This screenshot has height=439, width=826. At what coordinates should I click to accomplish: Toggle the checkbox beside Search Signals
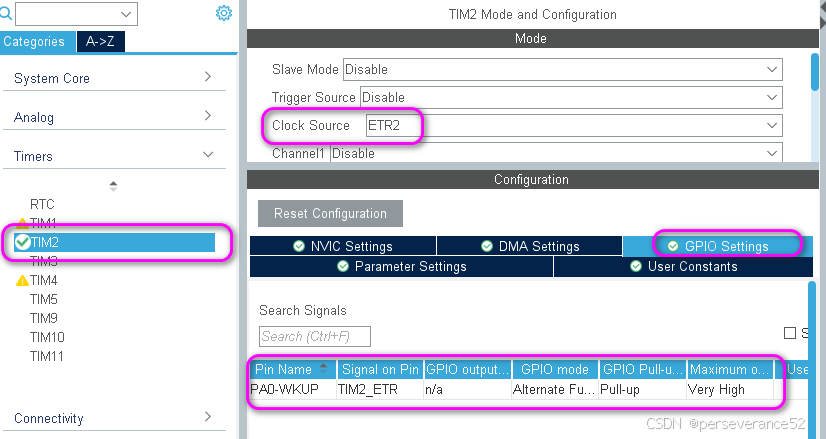[x=790, y=333]
